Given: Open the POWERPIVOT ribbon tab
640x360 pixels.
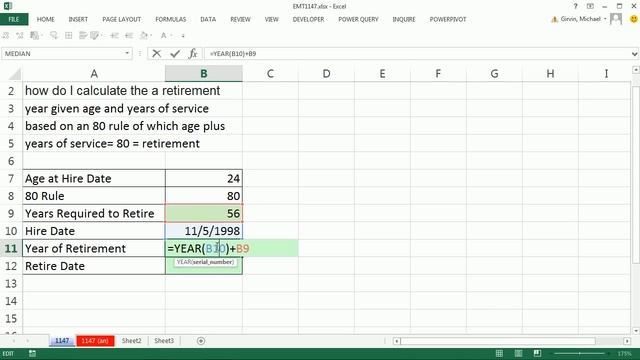Looking at the screenshot, I should pyautogui.click(x=448, y=19).
